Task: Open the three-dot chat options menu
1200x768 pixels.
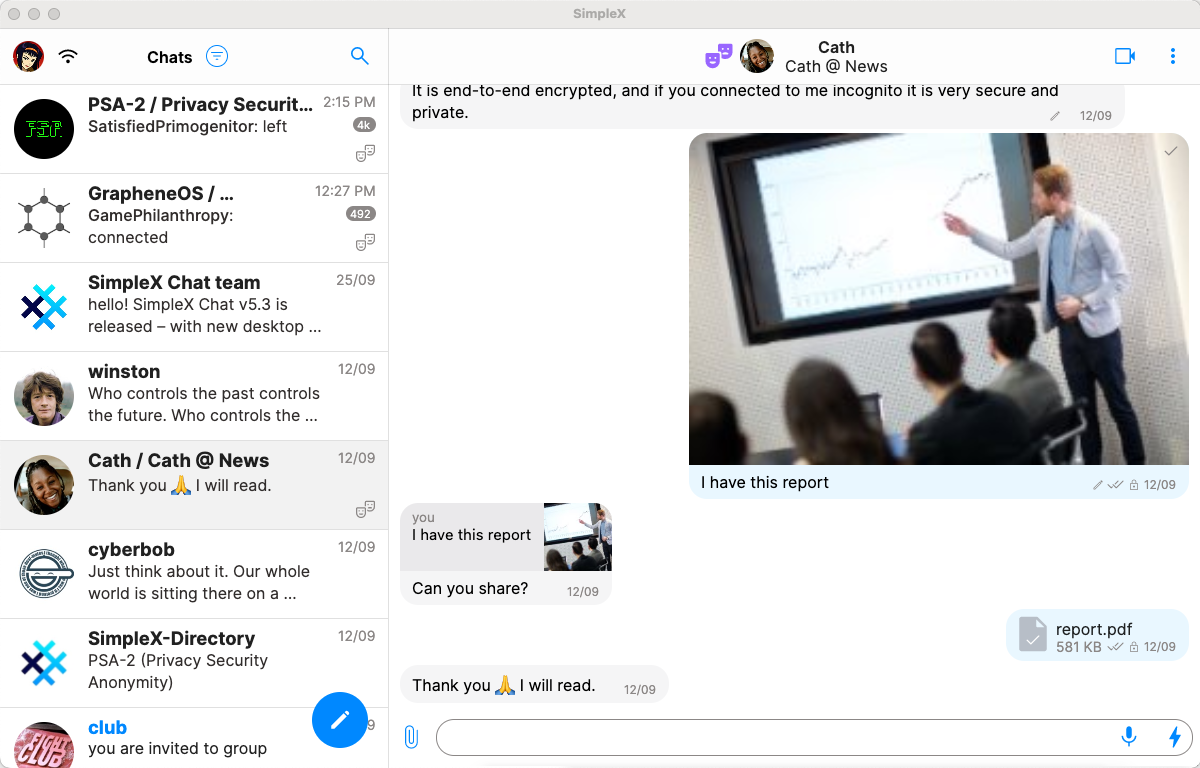Action: click(x=1173, y=57)
